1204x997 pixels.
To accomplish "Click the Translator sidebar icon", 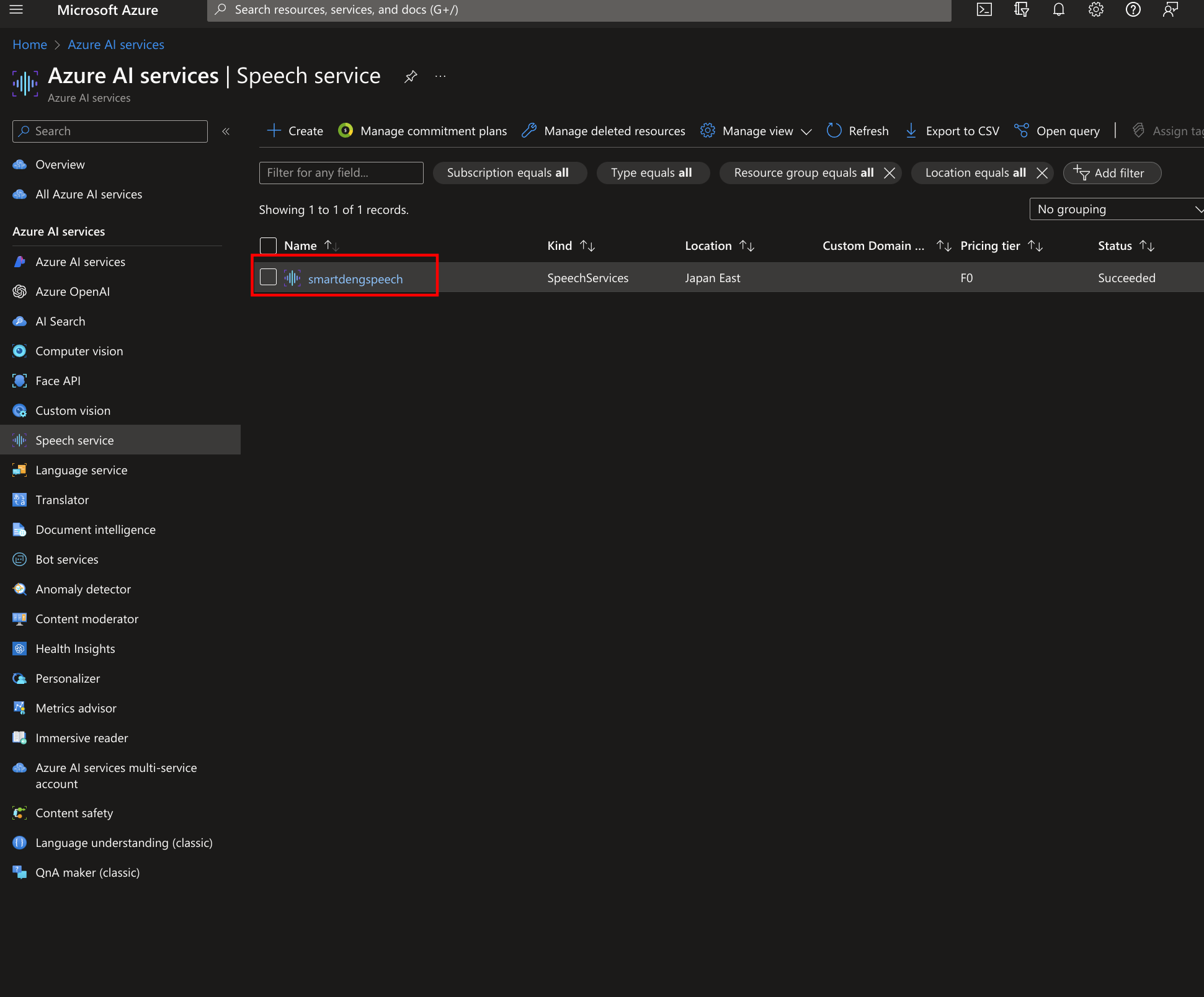I will point(20,500).
